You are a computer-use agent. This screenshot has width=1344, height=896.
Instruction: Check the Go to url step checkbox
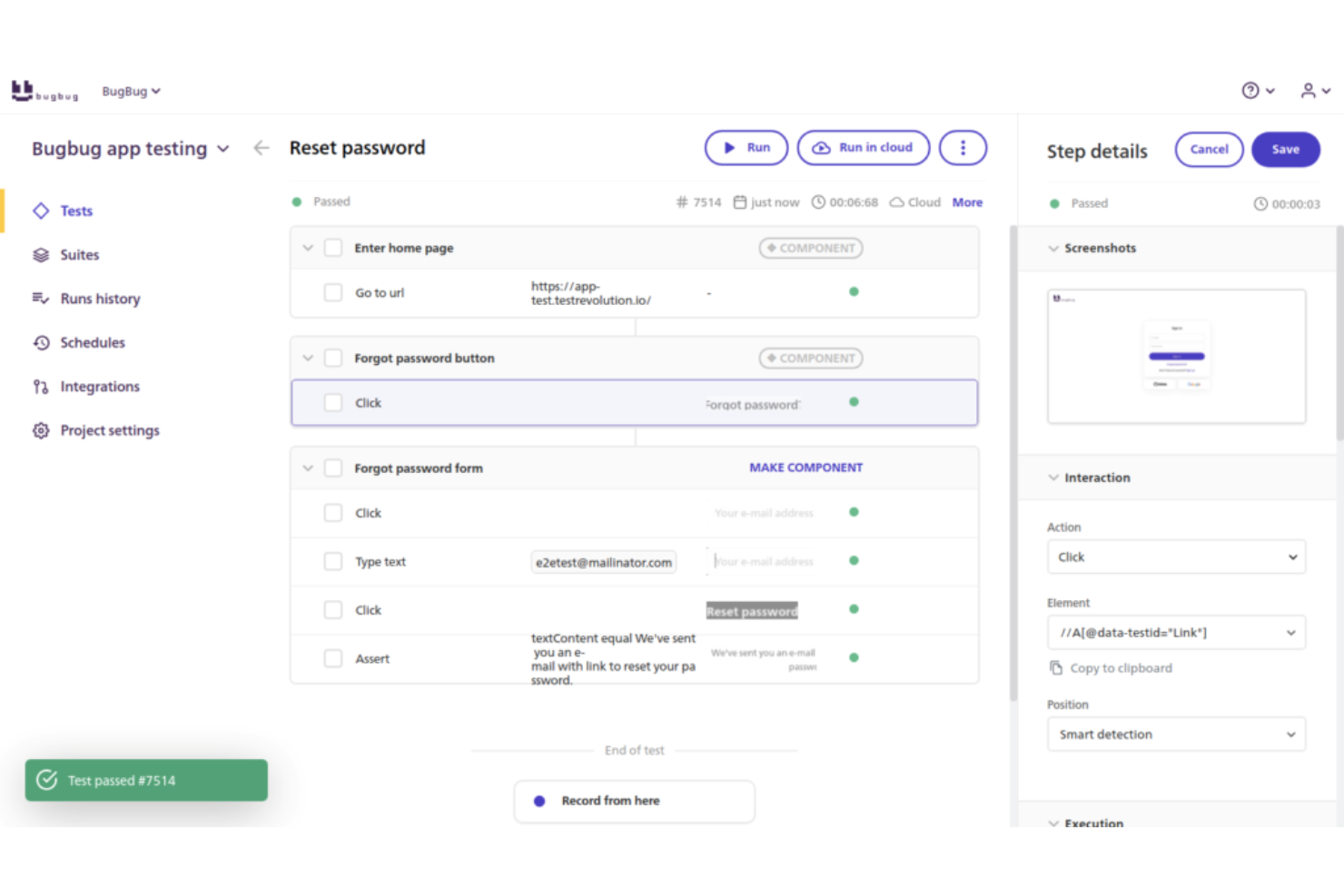coord(333,292)
